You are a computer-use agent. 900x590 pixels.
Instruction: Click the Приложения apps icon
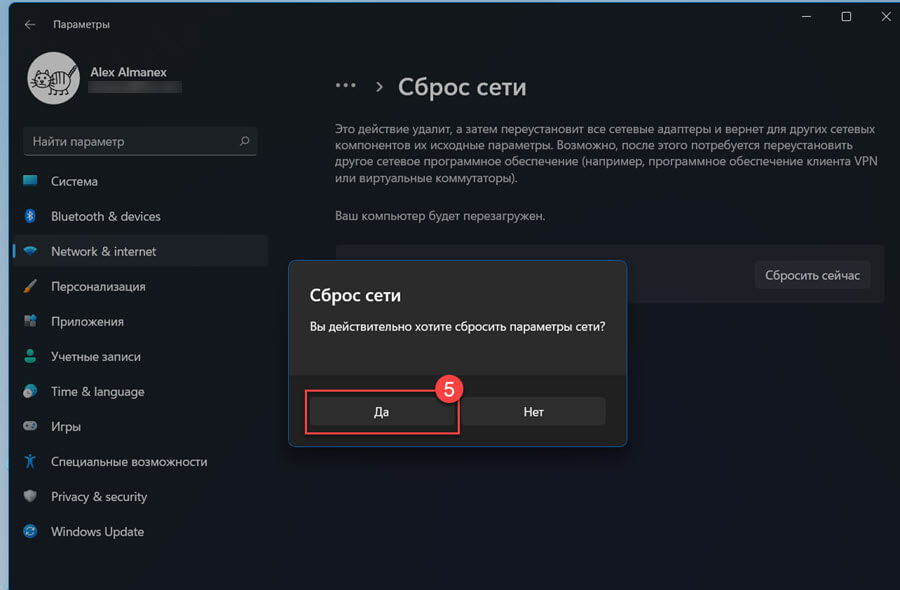[30, 321]
